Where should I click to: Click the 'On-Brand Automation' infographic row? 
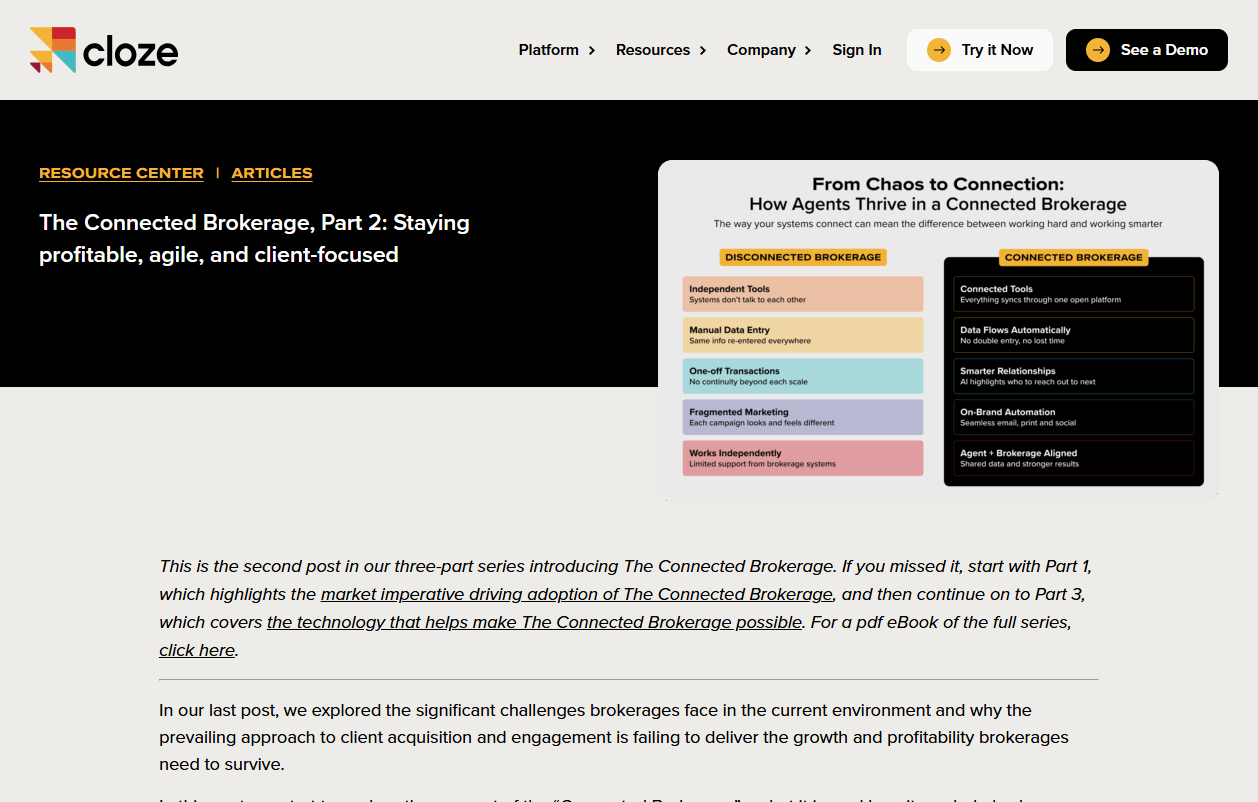coord(1073,417)
